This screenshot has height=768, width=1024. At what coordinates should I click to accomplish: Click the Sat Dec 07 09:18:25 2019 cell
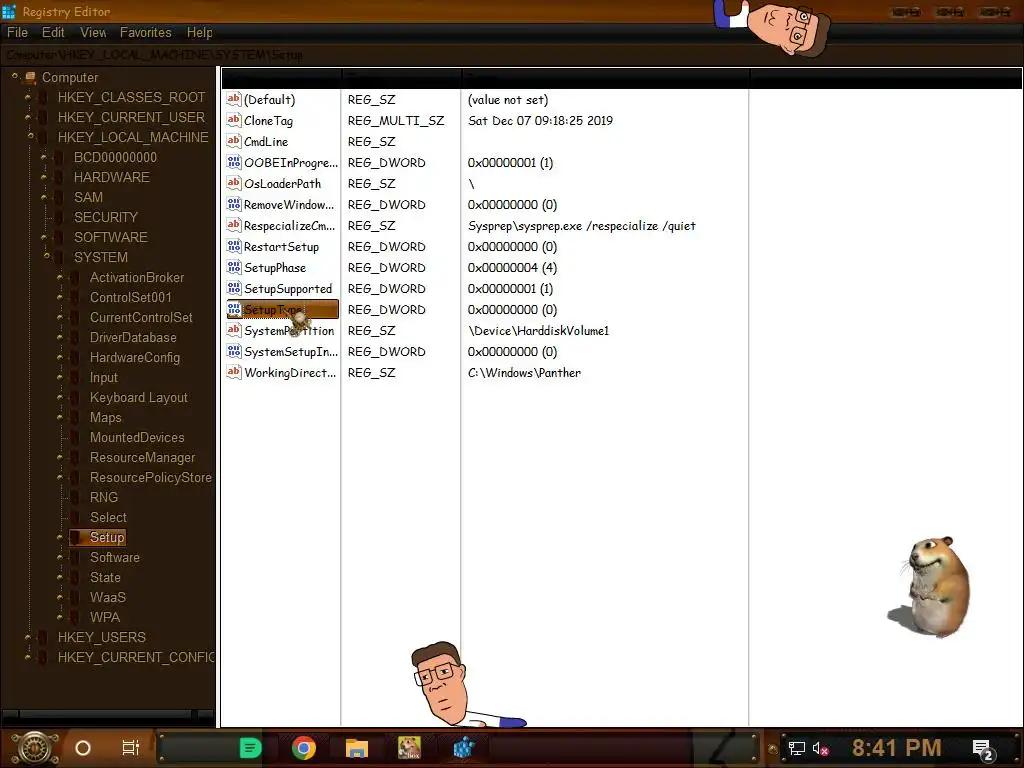point(540,121)
